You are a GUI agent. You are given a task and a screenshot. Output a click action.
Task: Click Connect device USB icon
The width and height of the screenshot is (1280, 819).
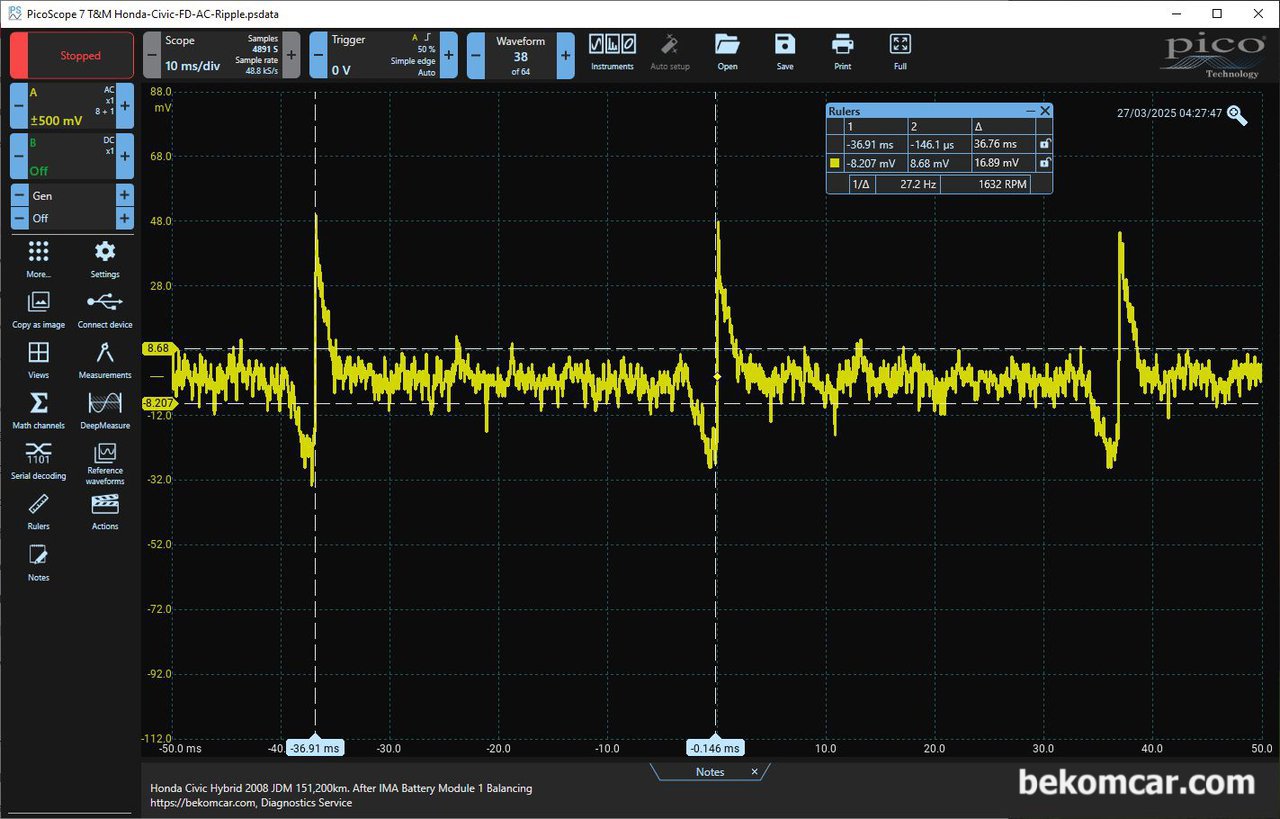(x=105, y=309)
